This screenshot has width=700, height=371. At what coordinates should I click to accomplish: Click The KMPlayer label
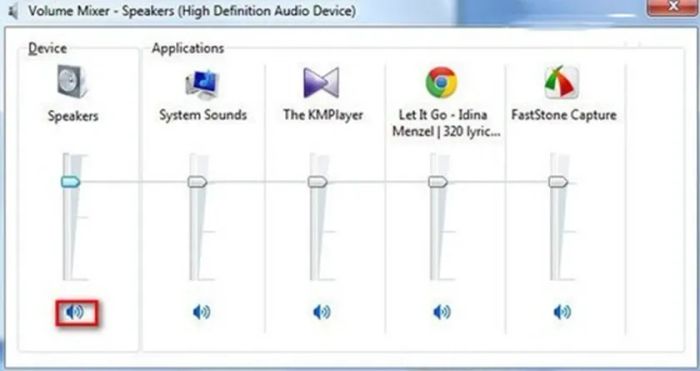[323, 115]
